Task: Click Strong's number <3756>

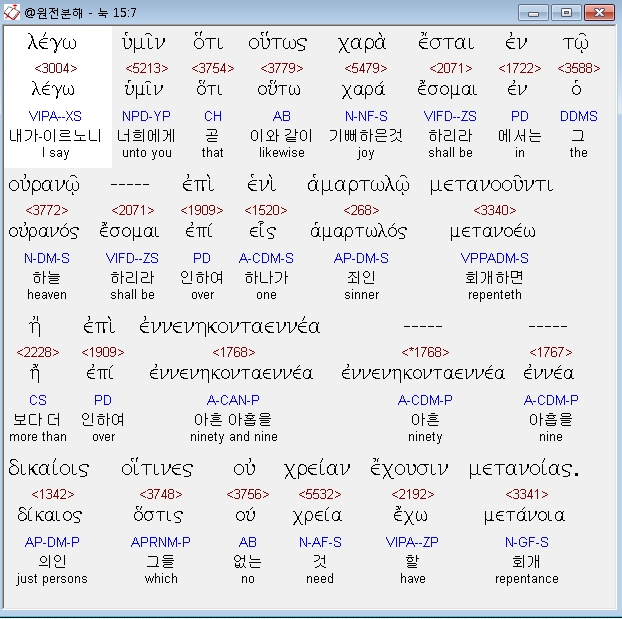Action: 248,494
